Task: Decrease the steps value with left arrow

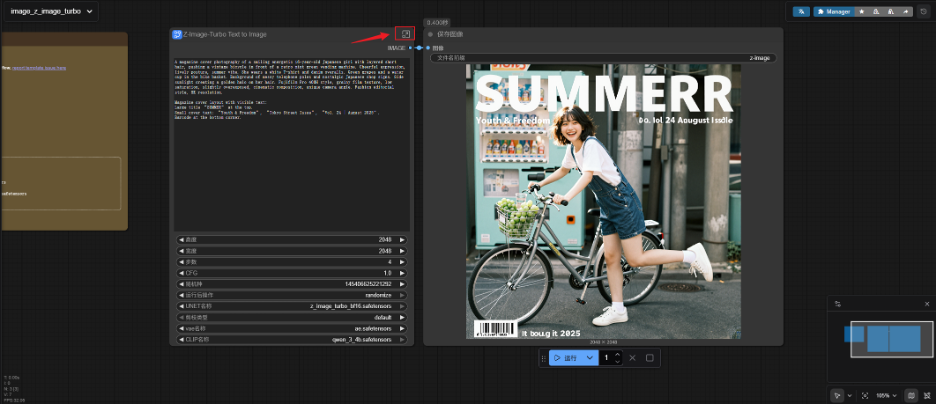Action: [181, 262]
